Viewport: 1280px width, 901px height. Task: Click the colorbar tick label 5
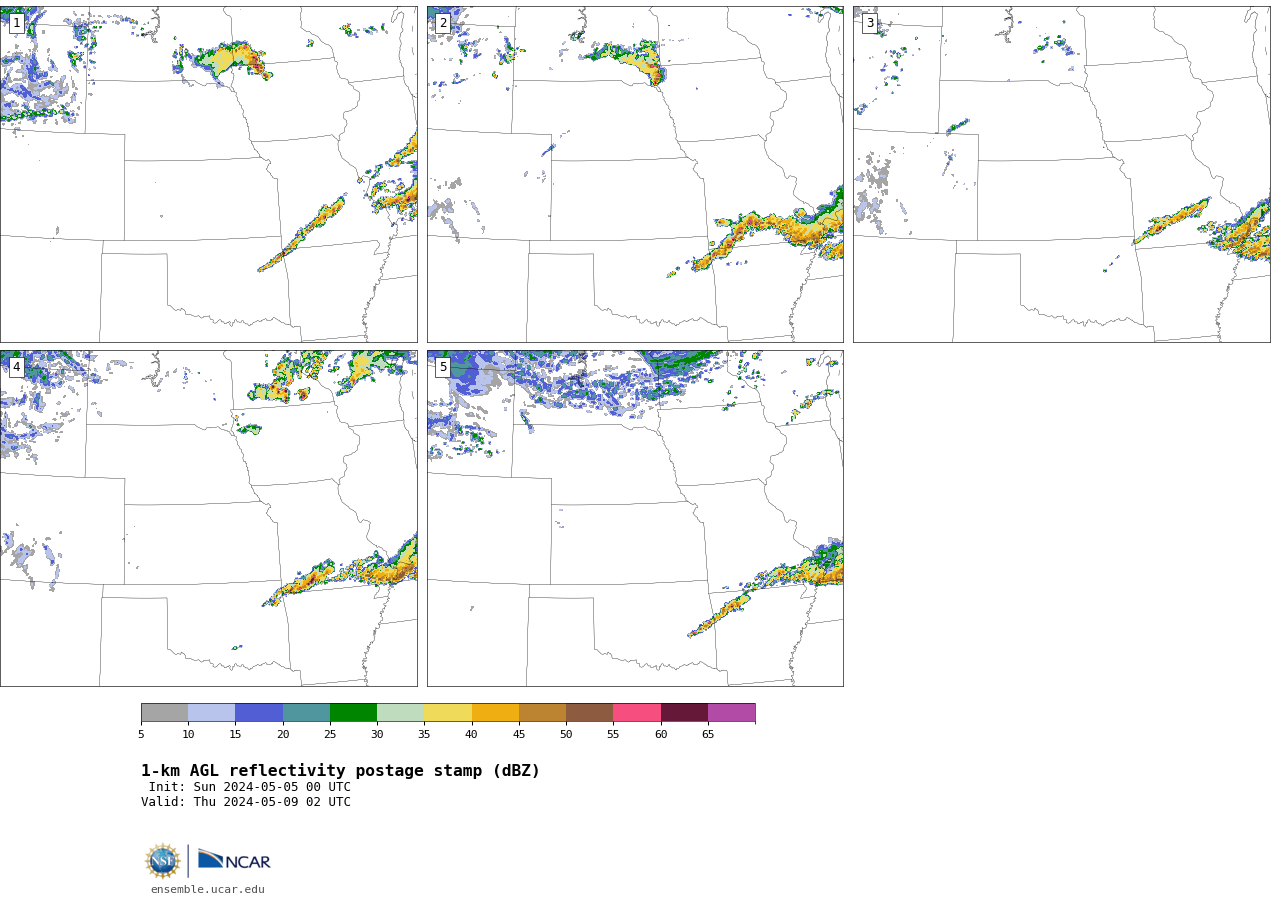coord(141,735)
